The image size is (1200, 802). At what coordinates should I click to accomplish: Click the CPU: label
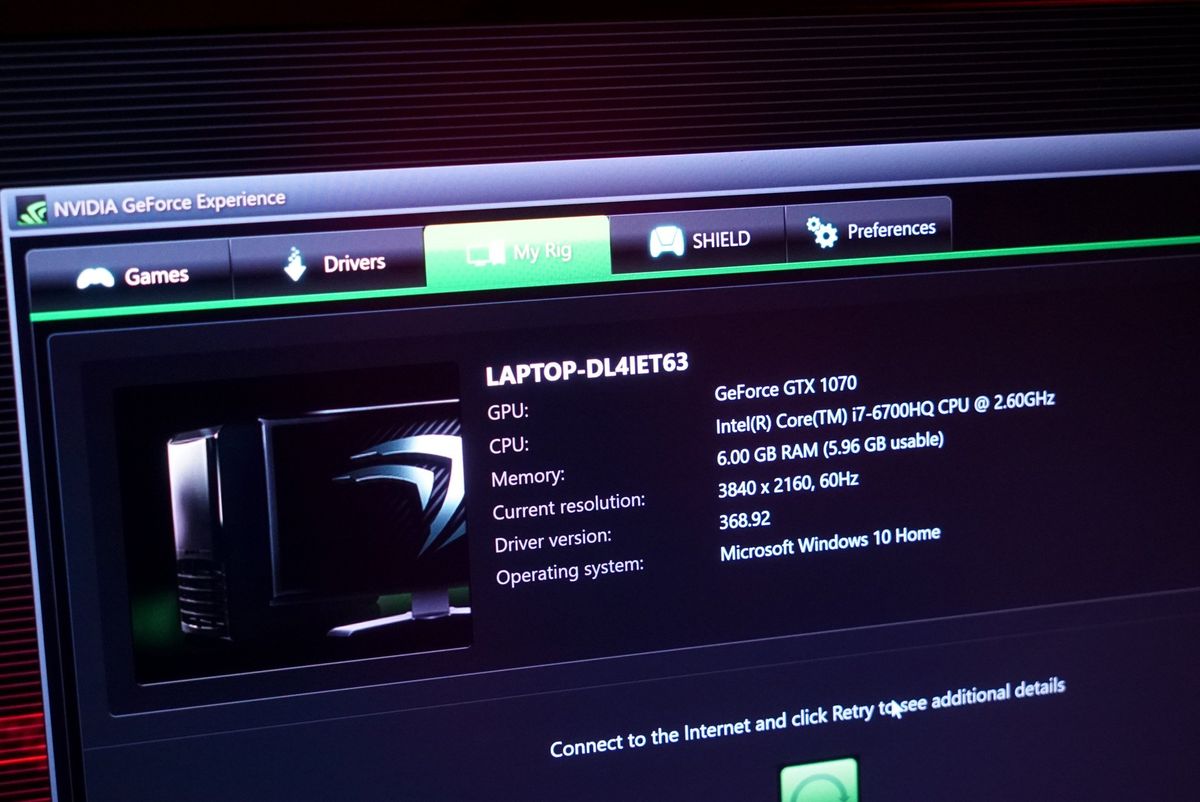click(x=509, y=445)
